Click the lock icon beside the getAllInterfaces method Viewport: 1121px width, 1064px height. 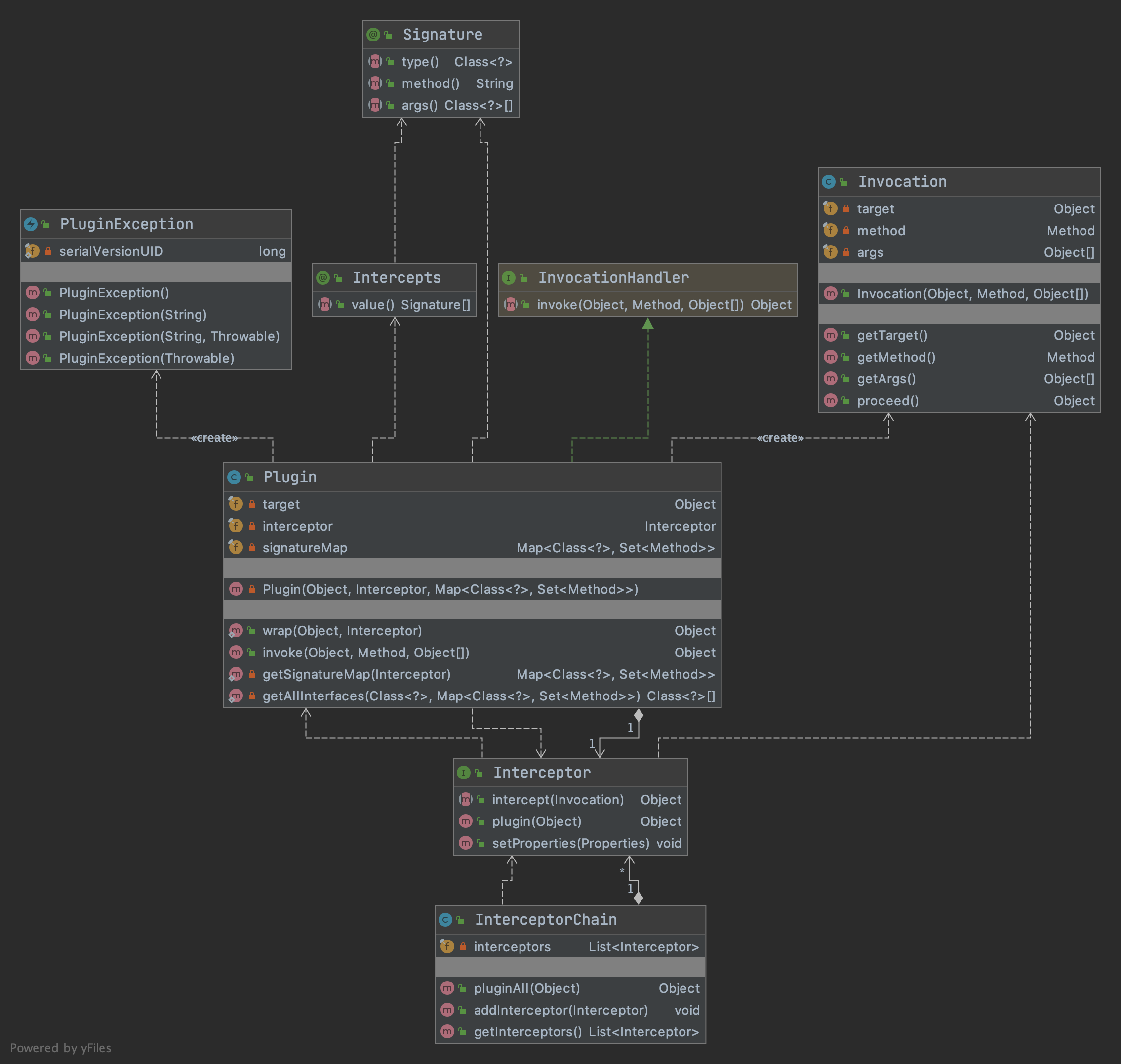(x=252, y=696)
